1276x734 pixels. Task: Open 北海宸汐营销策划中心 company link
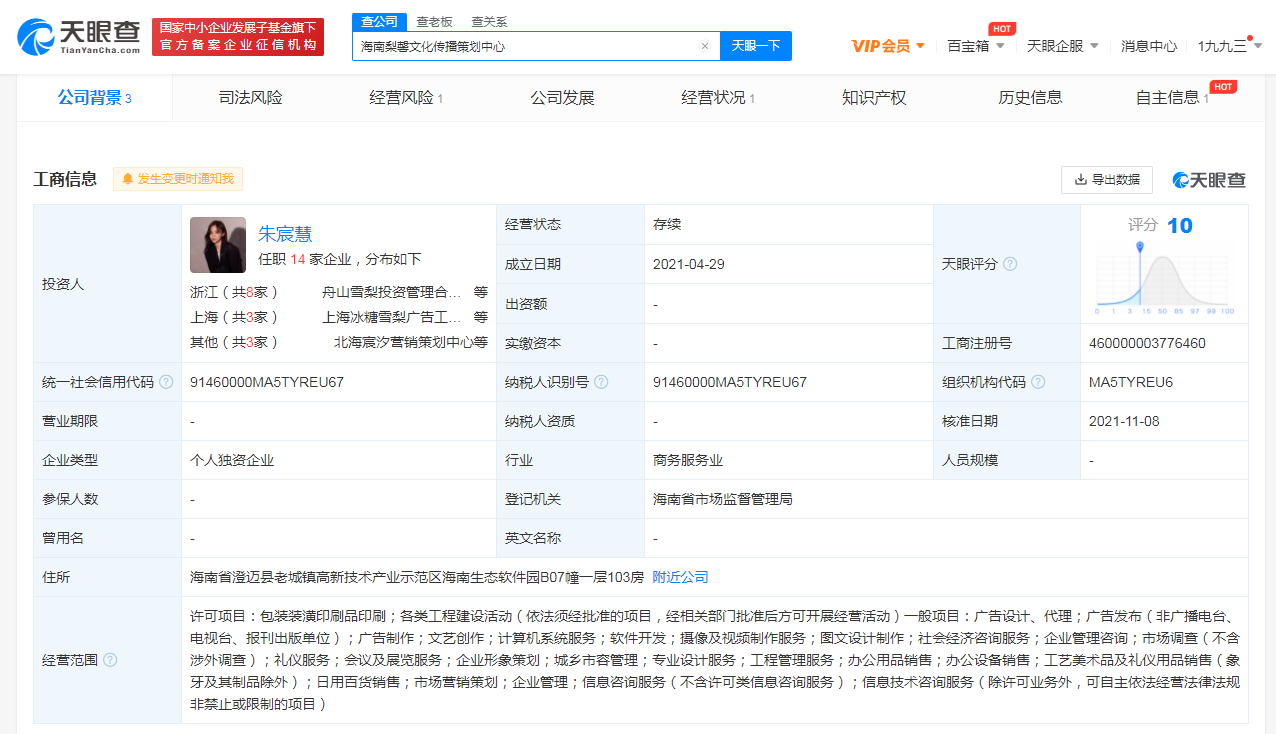(404, 342)
